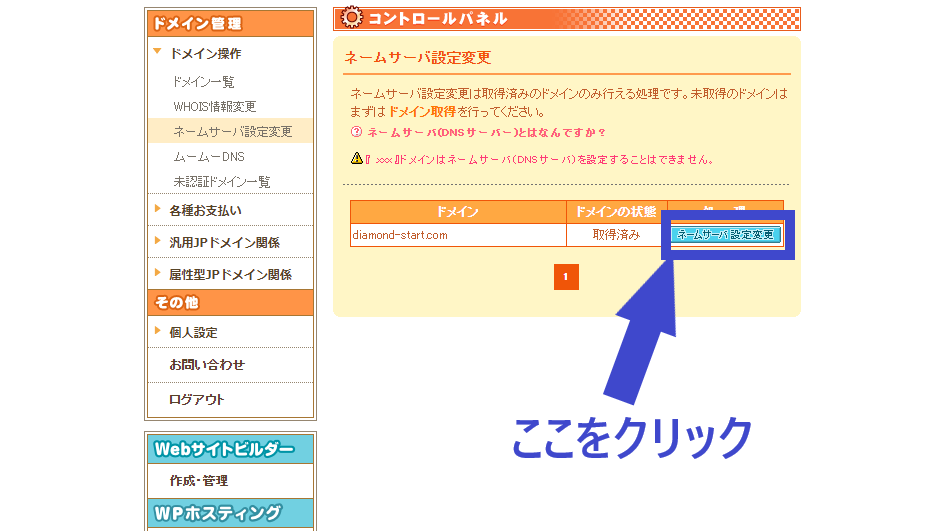Open ネームサーバ(DNSサーバー)とはなんですか? help link
The height and width of the screenshot is (531, 945).
(x=486, y=132)
